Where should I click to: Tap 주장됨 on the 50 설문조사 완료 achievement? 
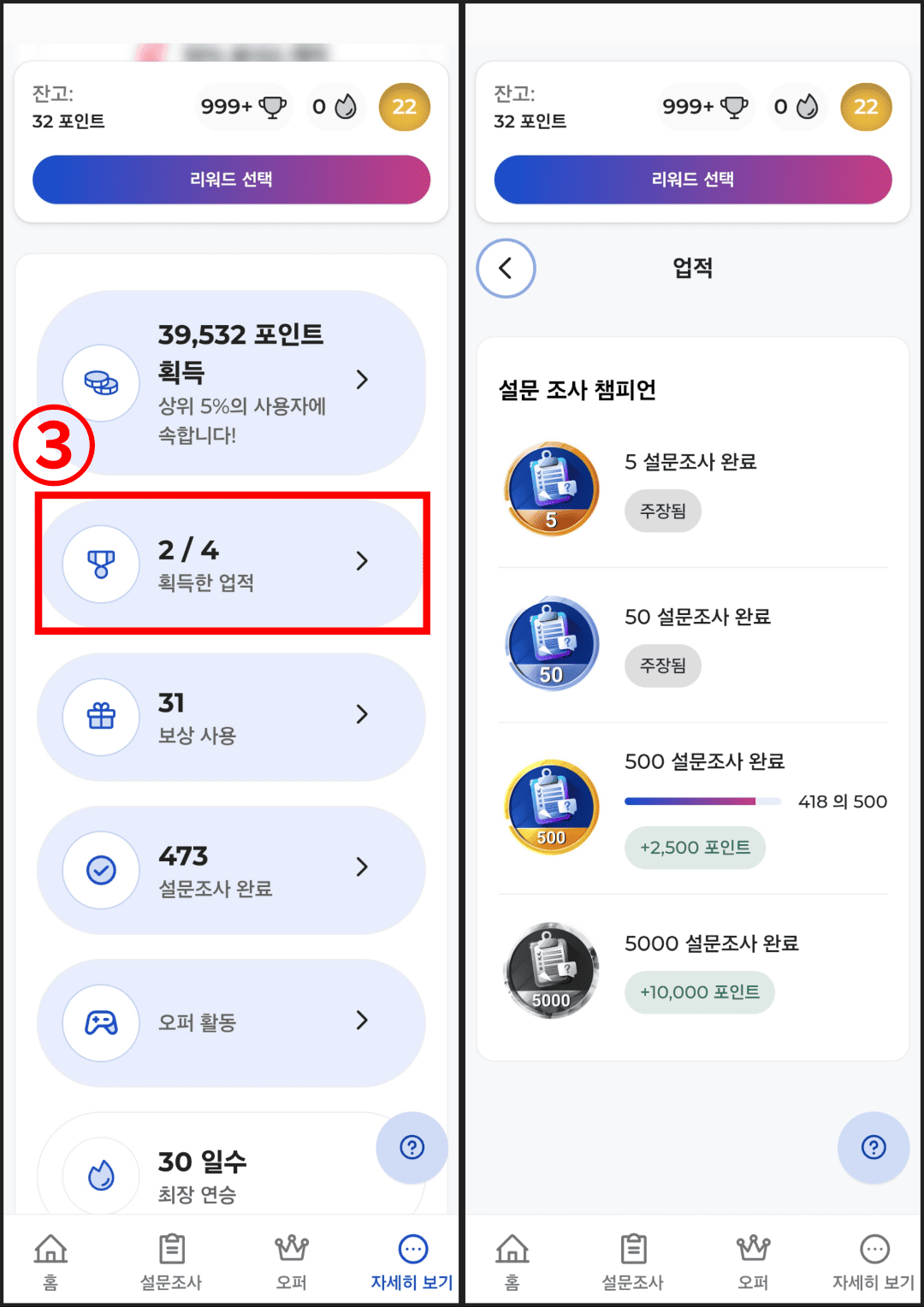point(663,665)
